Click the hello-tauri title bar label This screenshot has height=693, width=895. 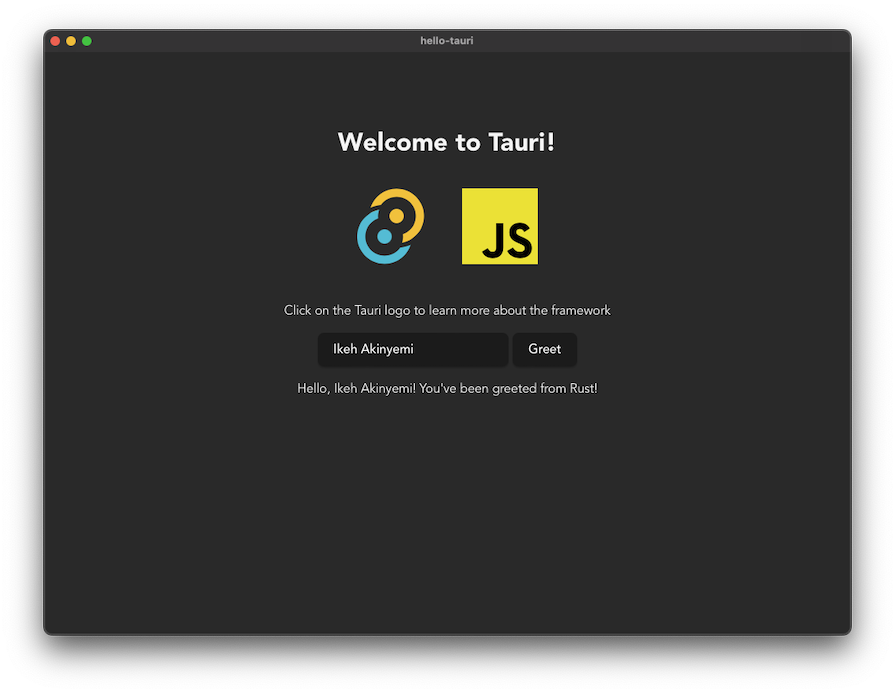pyautogui.click(x=447, y=41)
